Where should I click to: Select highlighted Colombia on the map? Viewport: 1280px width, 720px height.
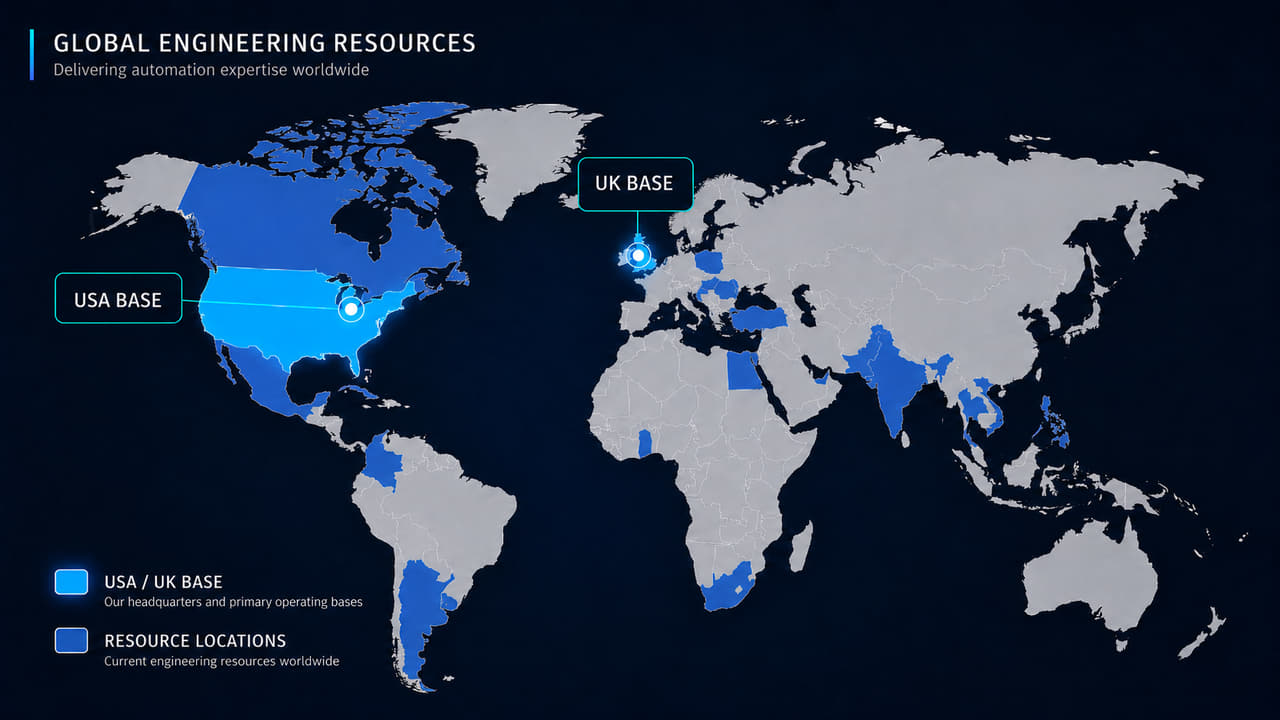pyautogui.click(x=383, y=461)
